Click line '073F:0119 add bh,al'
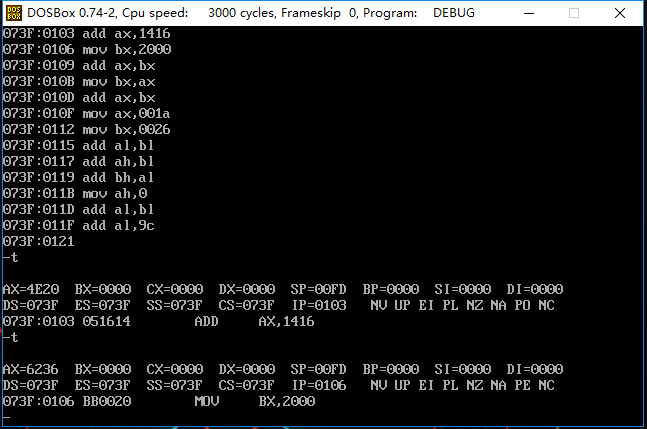The image size is (647, 429). coord(78,178)
